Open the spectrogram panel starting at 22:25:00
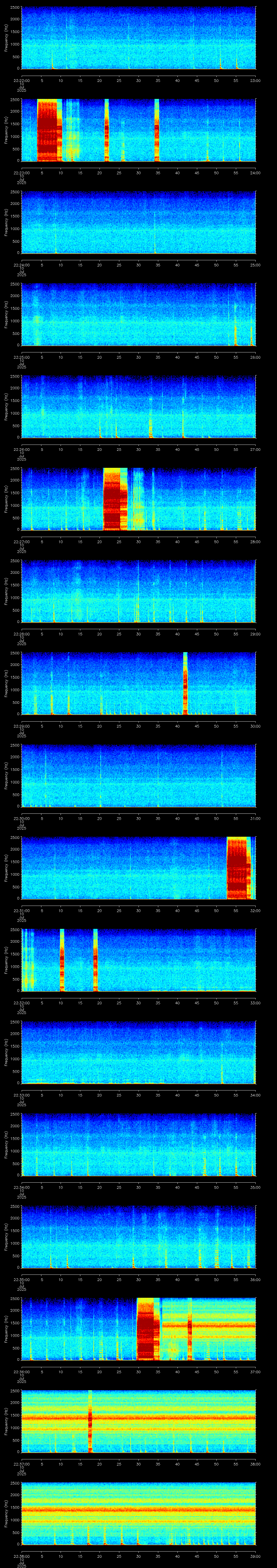This screenshot has width=277, height=1568. tap(138, 315)
